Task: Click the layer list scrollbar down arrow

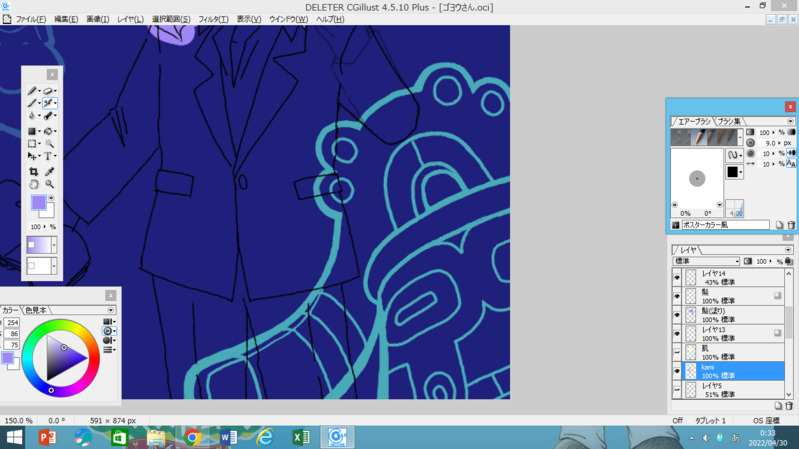Action: pos(789,394)
